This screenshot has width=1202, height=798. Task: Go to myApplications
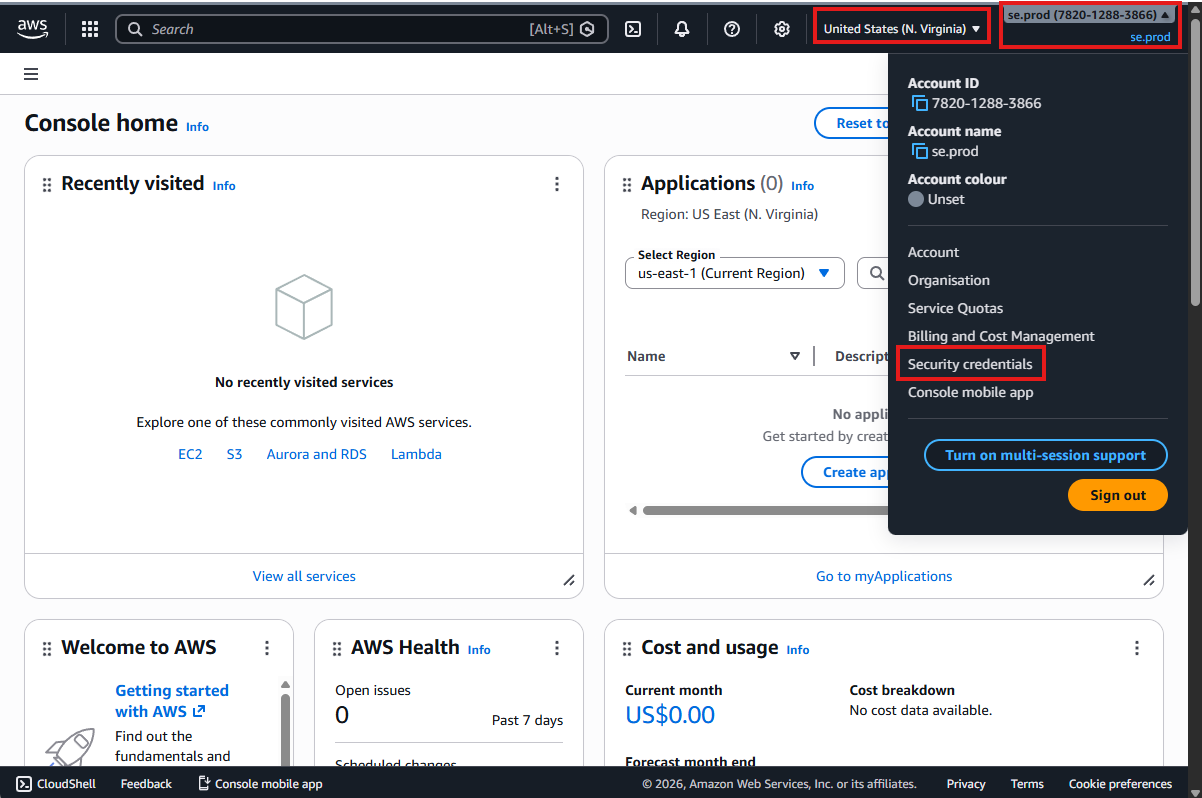pos(884,576)
